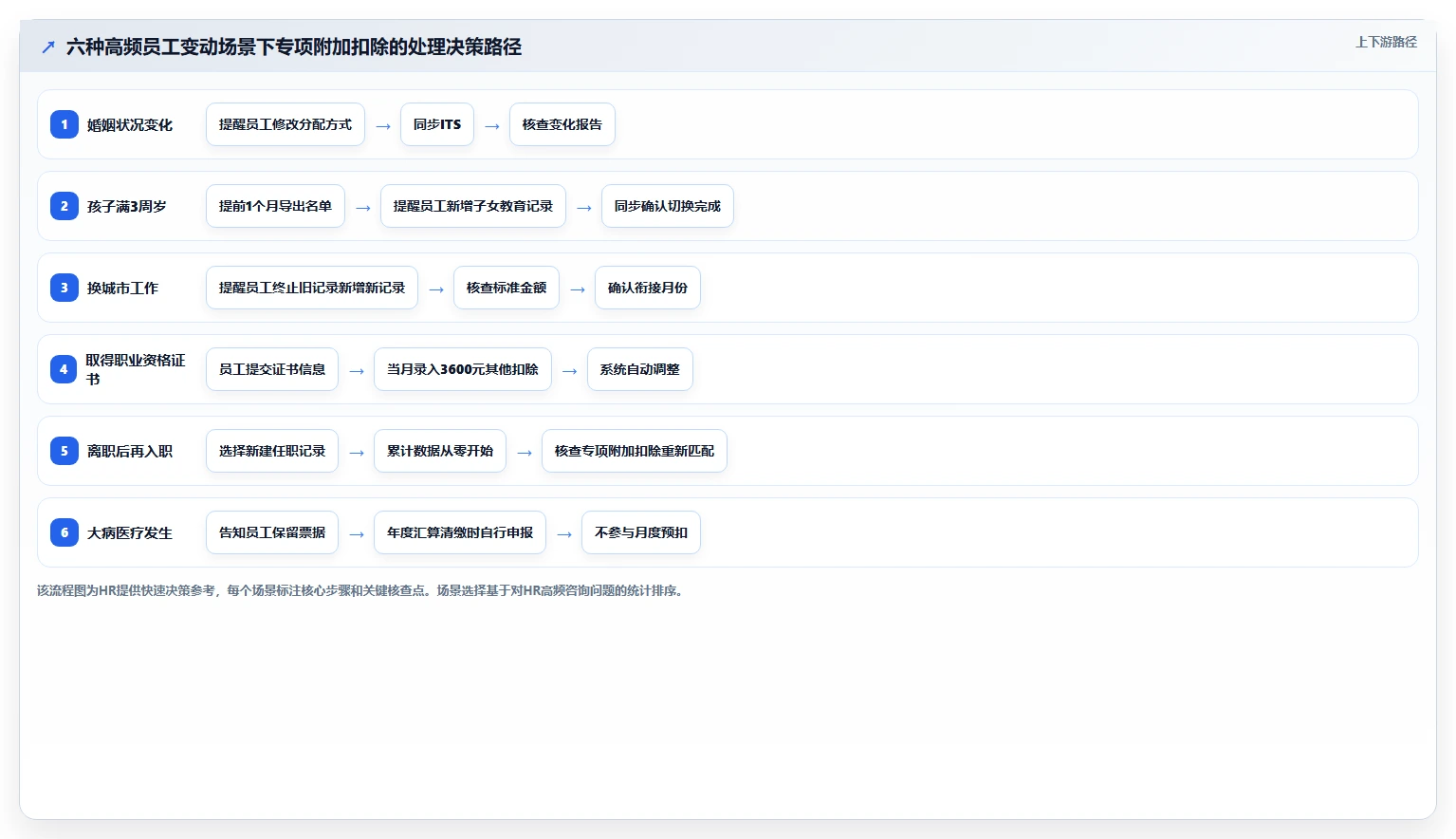
Task: Click the 同步ITS step box
Action: [437, 124]
